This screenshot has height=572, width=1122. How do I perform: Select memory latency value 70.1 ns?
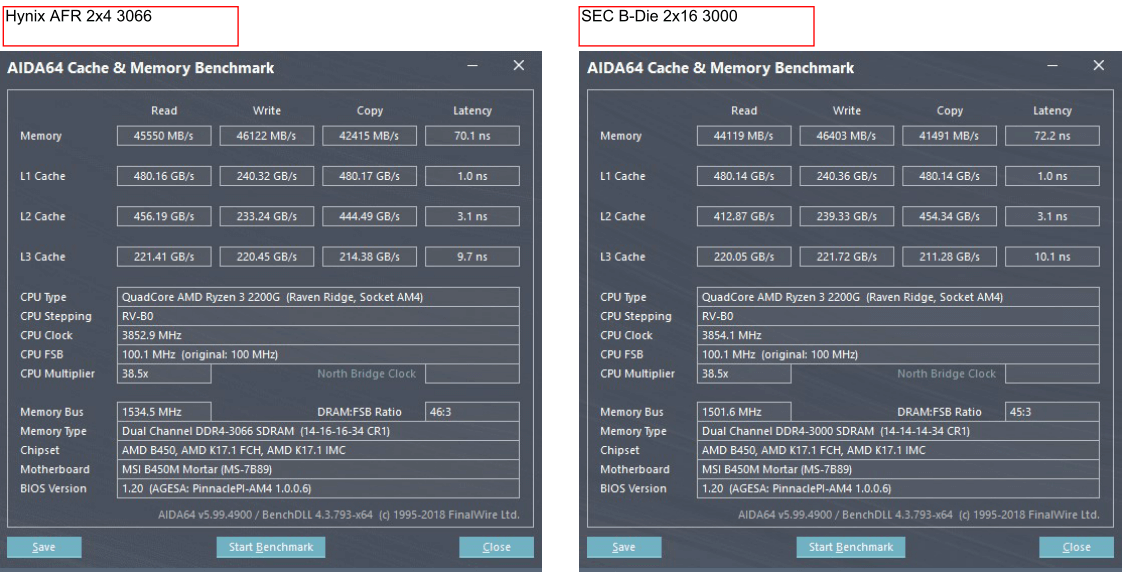pos(472,136)
